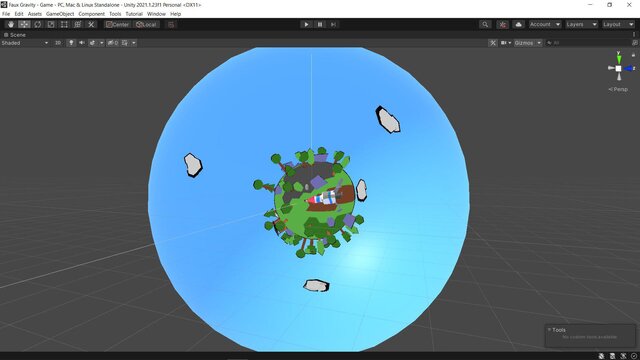The image size is (640, 360).
Task: Open the Gizmos dropdown
Action: pyautogui.click(x=527, y=43)
